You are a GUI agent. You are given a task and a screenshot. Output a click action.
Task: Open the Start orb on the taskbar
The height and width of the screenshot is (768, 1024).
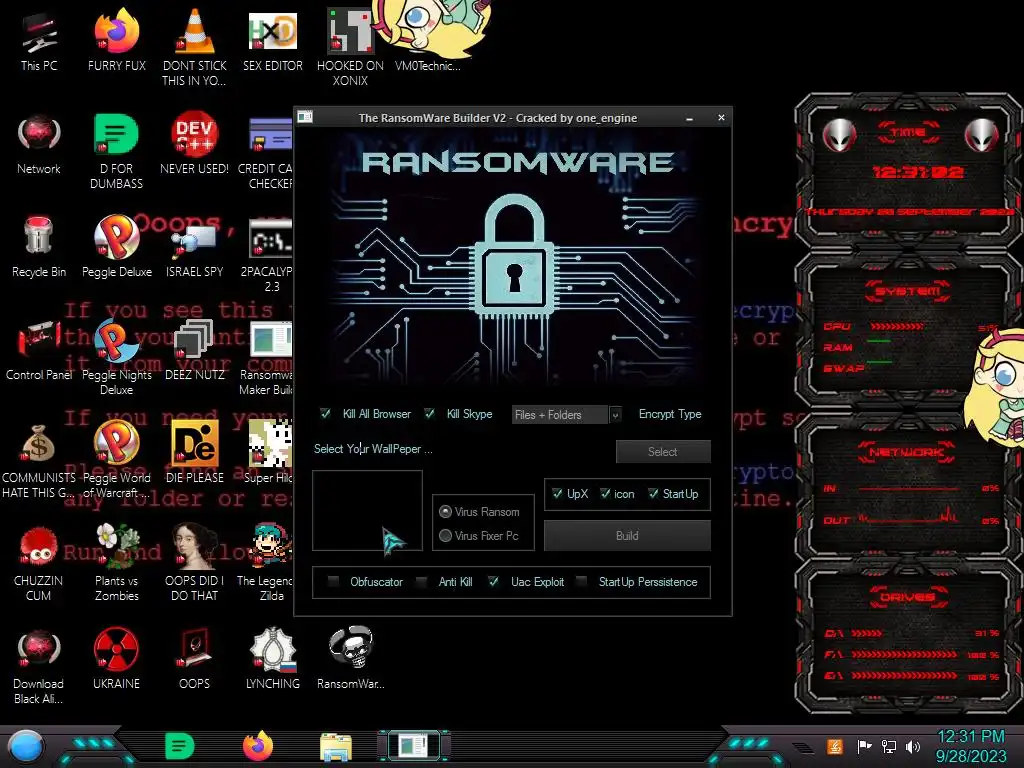[25, 746]
